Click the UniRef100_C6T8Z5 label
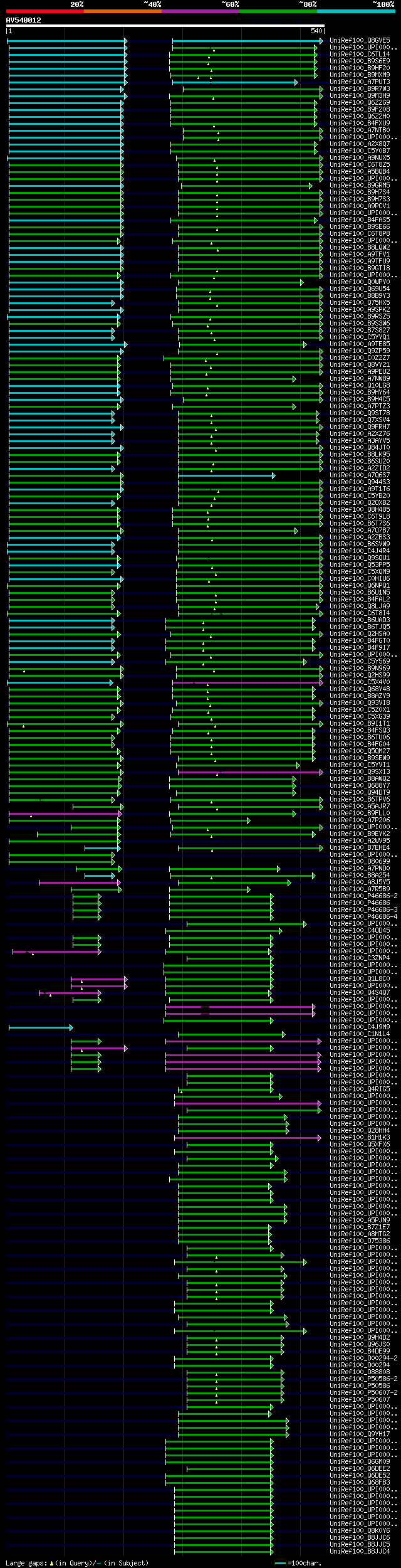 (x=360, y=164)
